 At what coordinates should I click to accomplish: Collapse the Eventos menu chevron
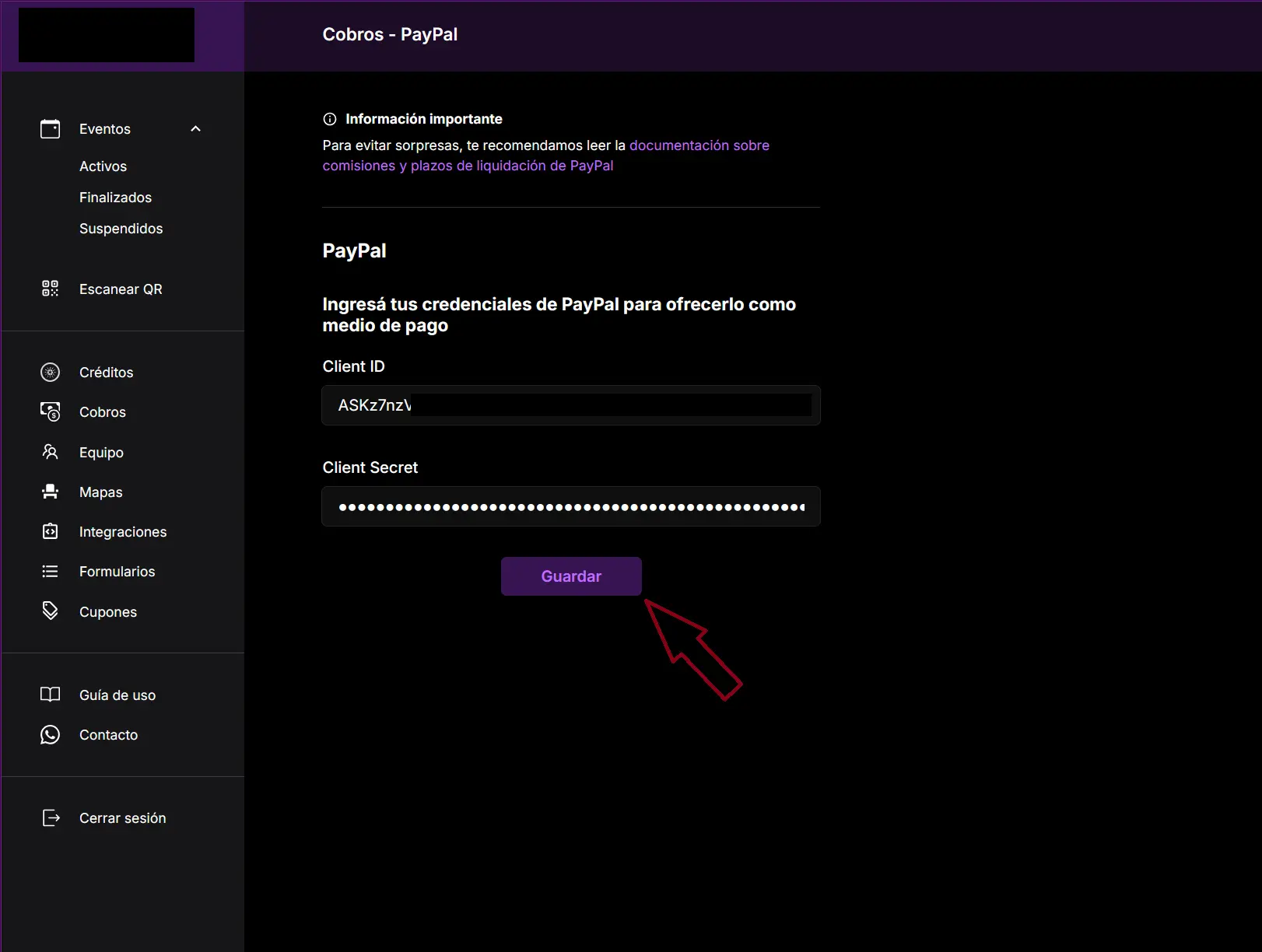tap(195, 129)
